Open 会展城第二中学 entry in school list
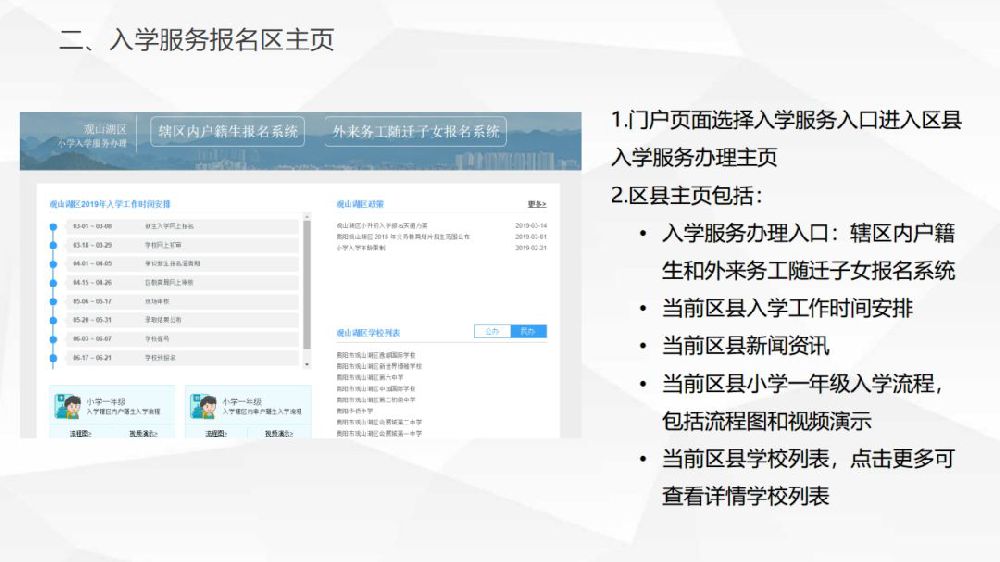The width and height of the screenshot is (1000, 562). tap(379, 422)
